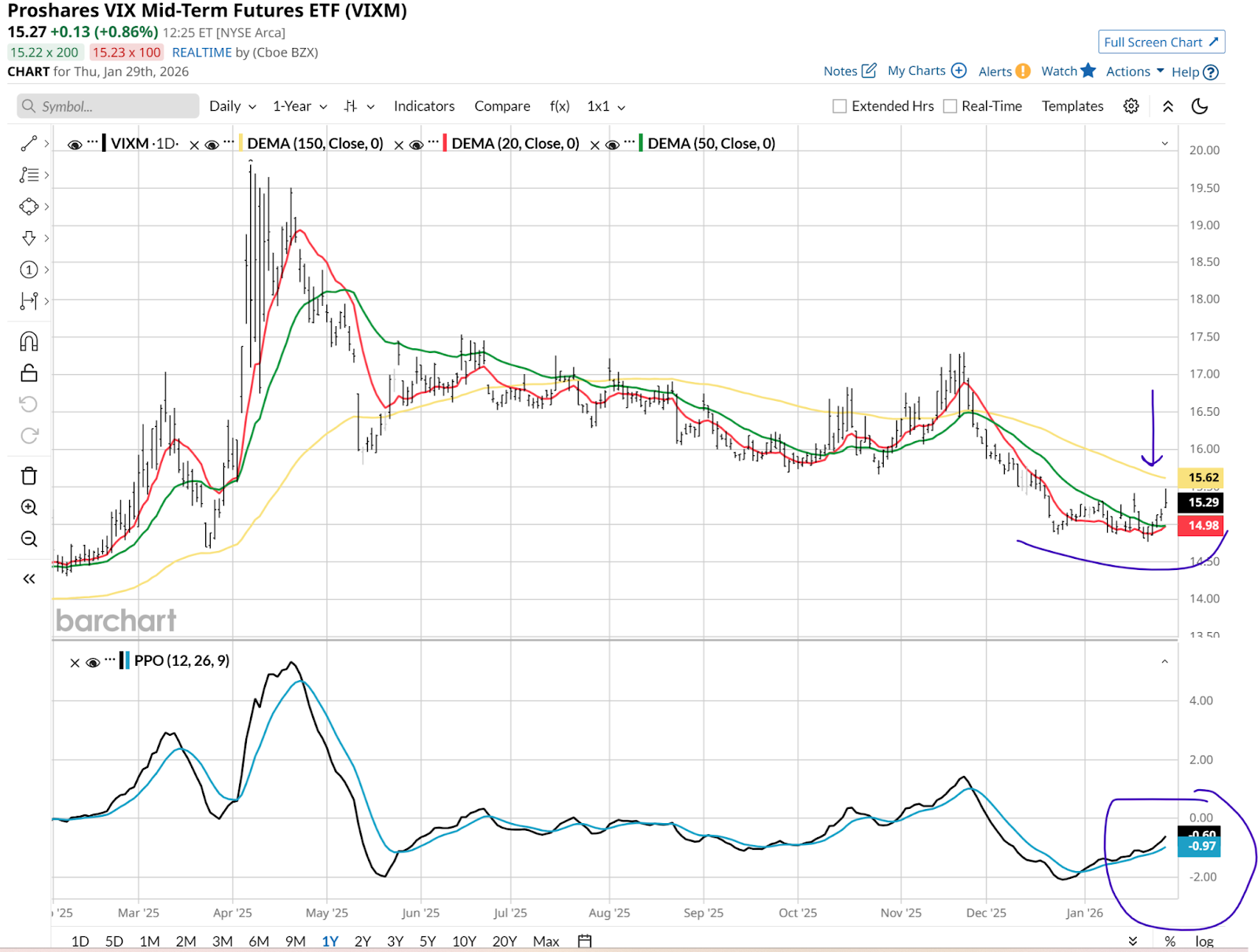The image size is (1258, 952).
Task: Open the Compare menu
Action: (502, 106)
